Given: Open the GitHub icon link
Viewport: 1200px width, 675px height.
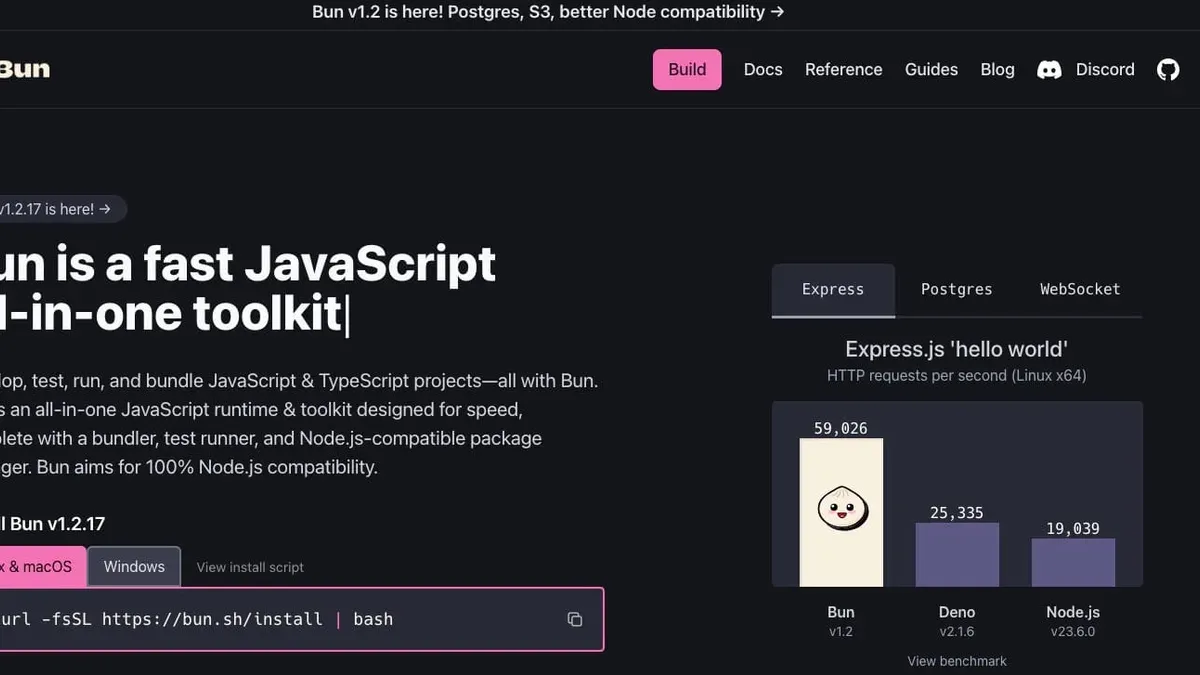Looking at the screenshot, I should coord(1168,70).
